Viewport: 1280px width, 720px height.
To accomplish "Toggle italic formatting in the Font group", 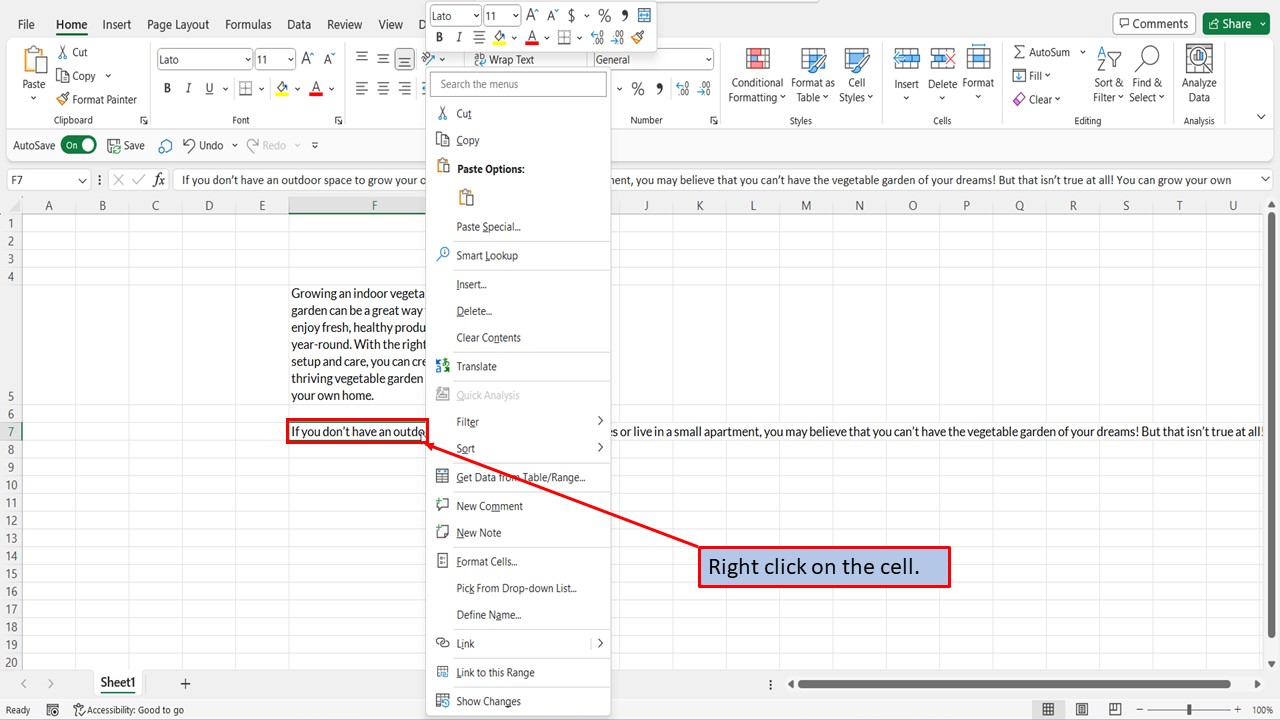I will click(x=189, y=88).
